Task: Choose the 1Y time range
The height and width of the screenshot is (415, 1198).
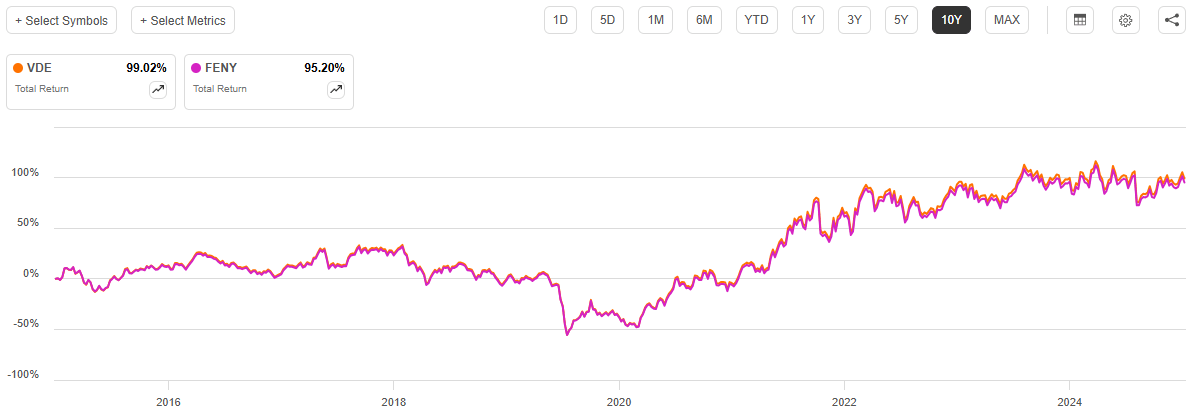Action: click(808, 20)
